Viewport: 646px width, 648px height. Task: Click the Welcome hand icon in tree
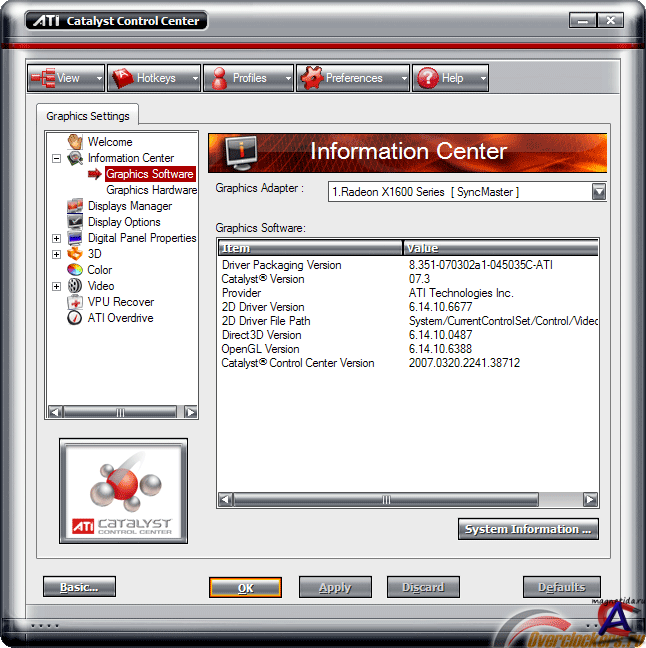click(75, 142)
